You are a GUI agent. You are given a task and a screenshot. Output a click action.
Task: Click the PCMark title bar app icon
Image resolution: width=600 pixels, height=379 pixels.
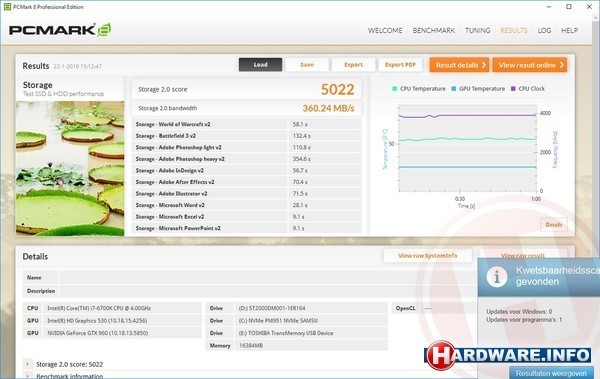[7, 7]
